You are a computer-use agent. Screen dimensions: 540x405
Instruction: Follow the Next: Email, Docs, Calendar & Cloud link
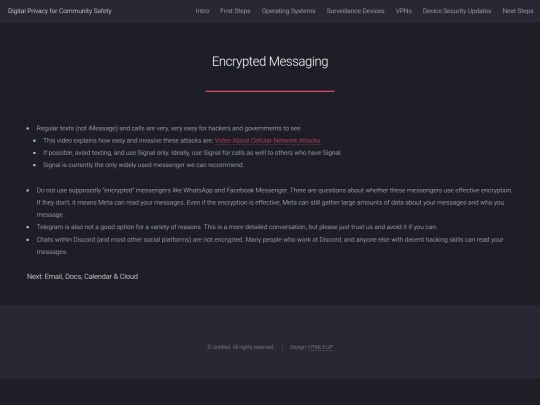tap(82, 277)
